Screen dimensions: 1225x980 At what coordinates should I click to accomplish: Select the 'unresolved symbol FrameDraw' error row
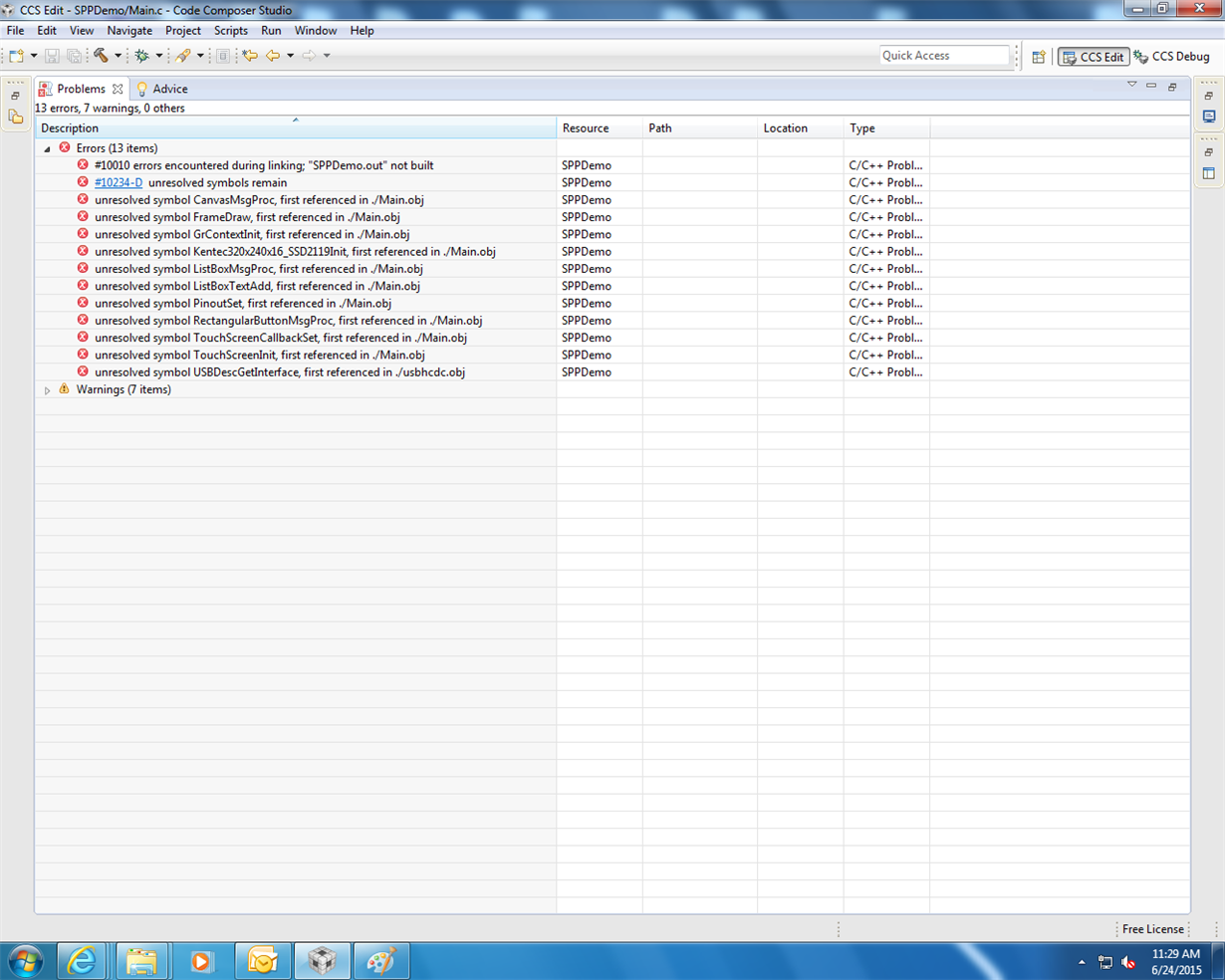click(x=612, y=217)
